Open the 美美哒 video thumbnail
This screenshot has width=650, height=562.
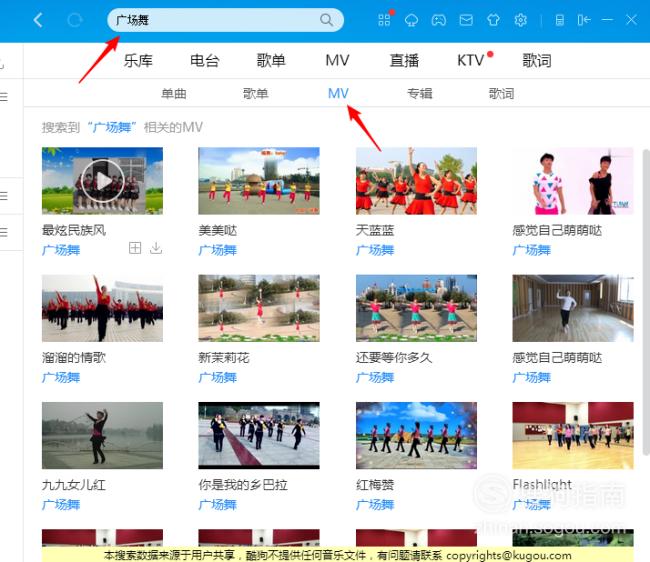pos(259,181)
